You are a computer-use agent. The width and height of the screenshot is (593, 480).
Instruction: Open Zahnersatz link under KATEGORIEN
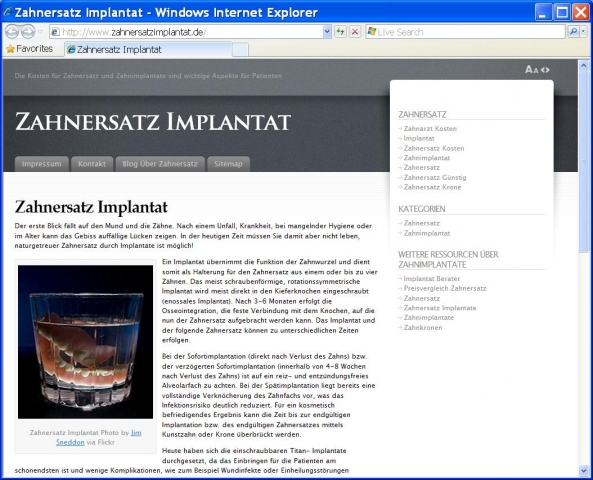[x=422, y=223]
